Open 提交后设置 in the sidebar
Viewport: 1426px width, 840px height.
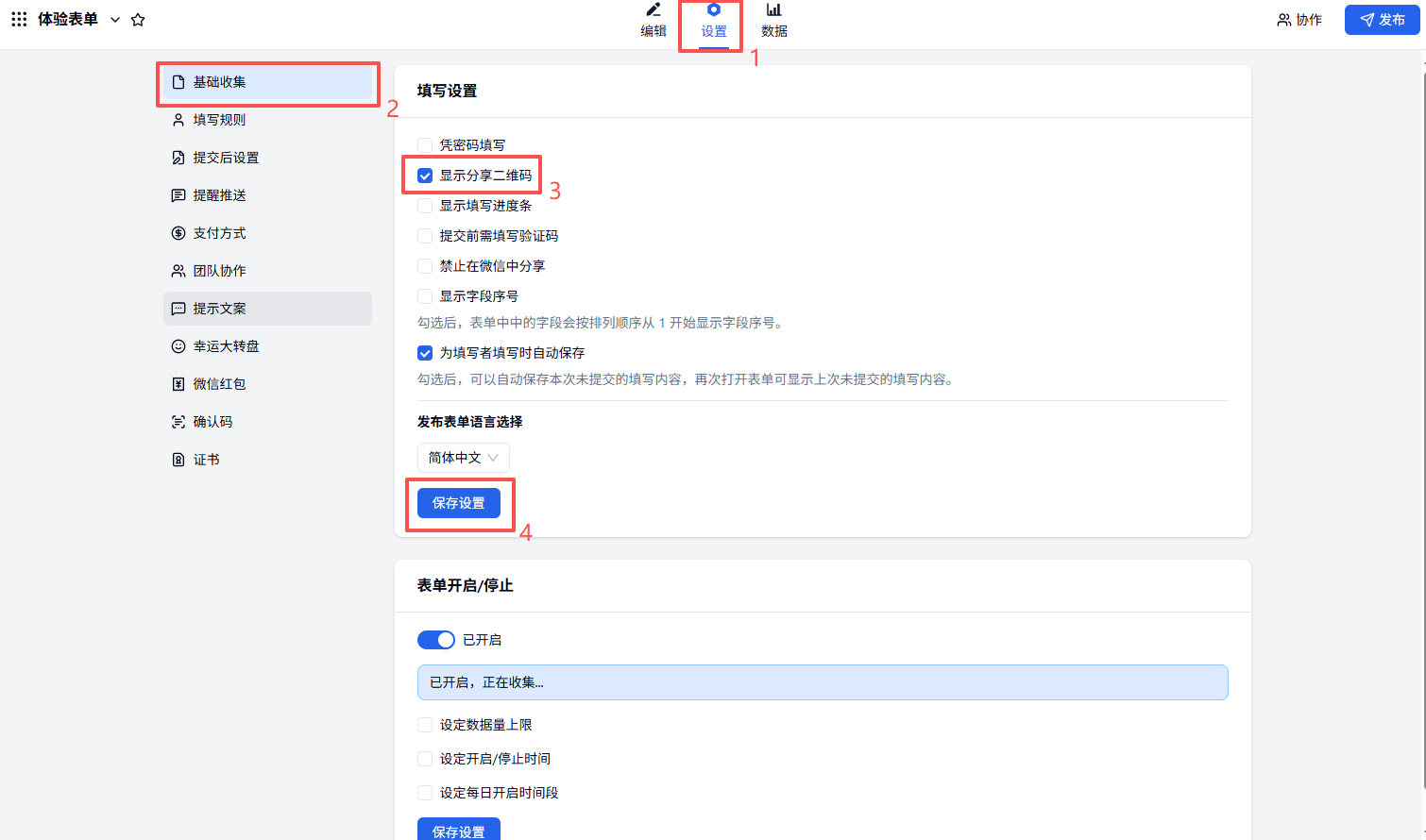pos(226,158)
